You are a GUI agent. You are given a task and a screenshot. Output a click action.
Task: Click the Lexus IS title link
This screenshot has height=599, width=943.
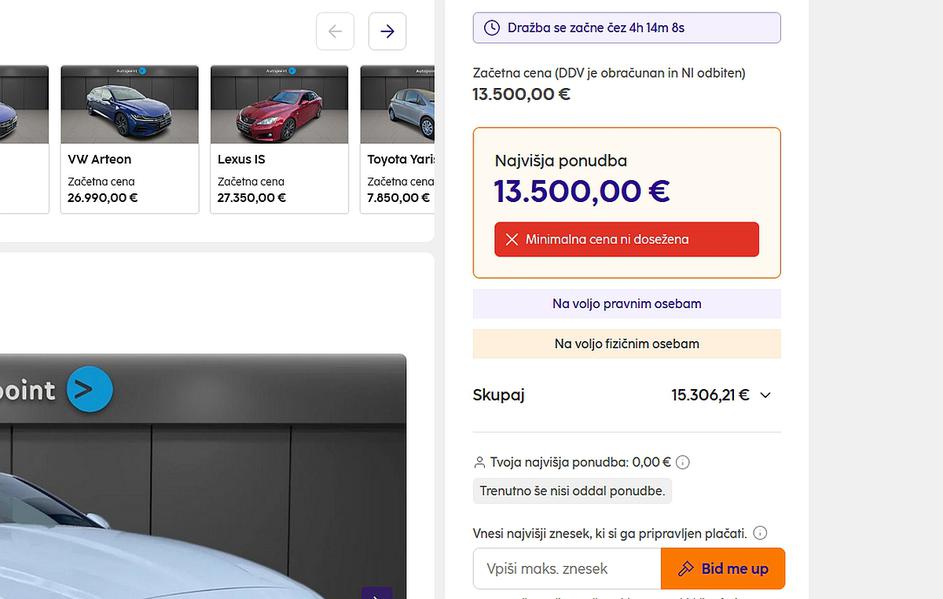[241, 159]
